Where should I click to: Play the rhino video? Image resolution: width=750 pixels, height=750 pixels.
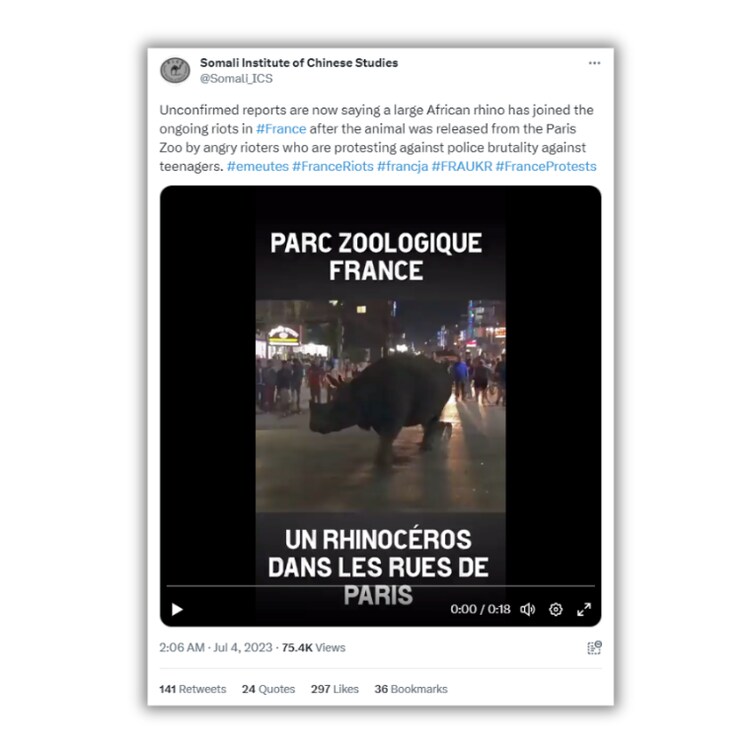(x=177, y=609)
